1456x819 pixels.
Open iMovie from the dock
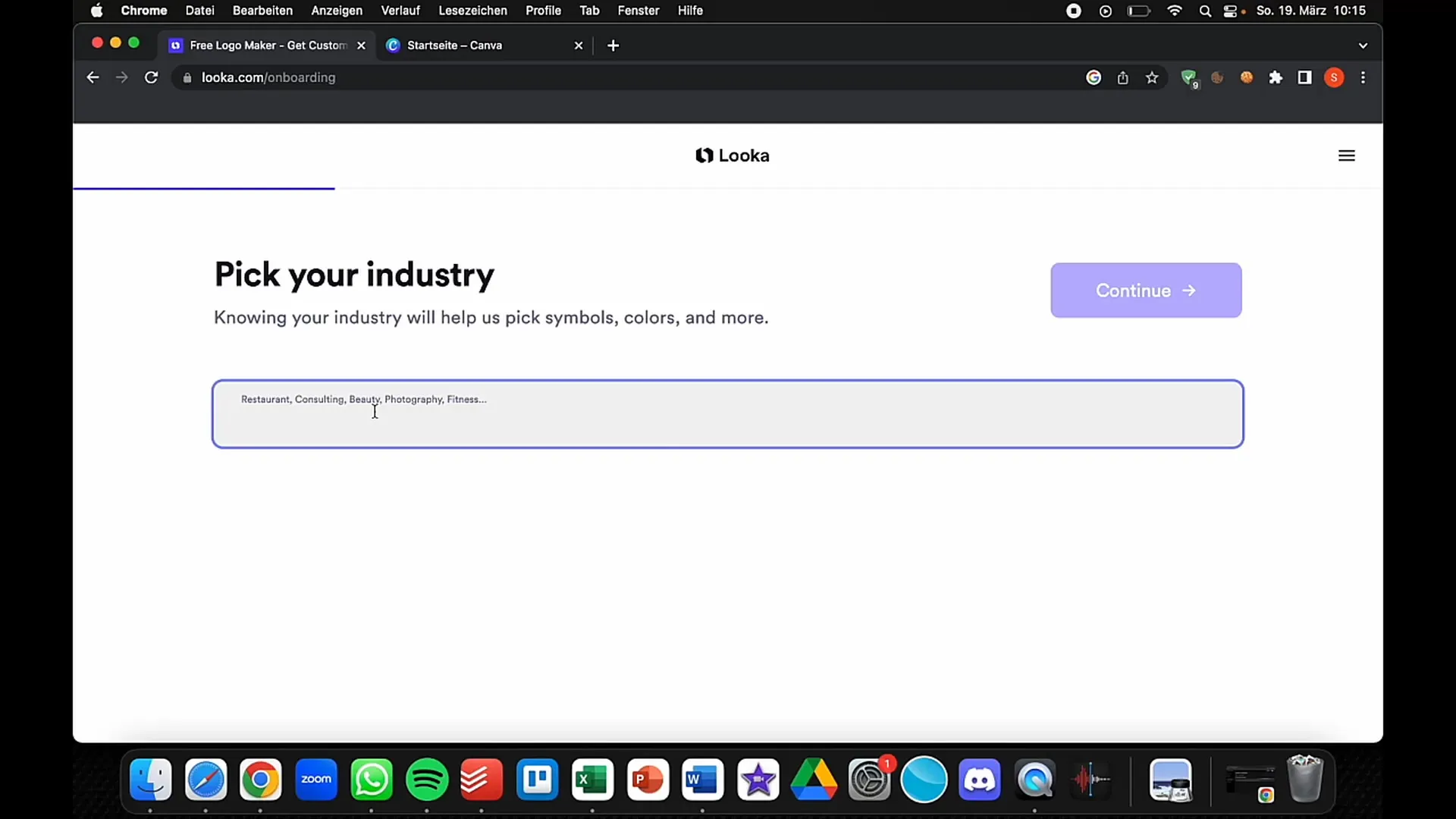[x=758, y=780]
